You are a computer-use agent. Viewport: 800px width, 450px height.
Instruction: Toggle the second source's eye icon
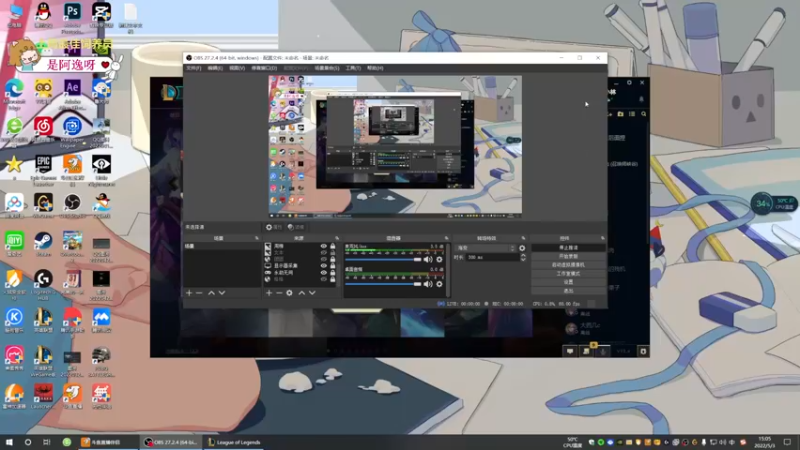pyautogui.click(x=323, y=253)
